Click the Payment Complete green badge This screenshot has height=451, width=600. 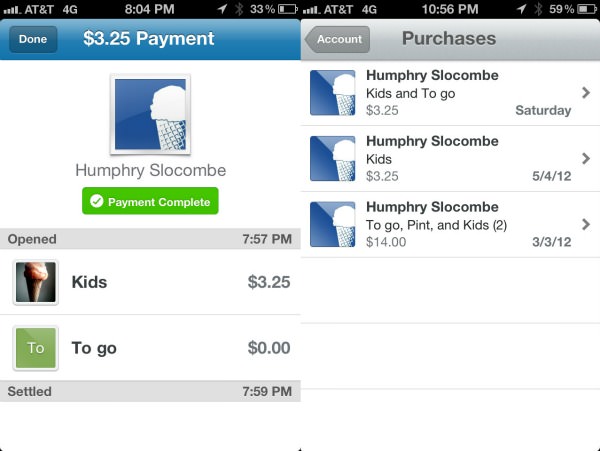[x=150, y=201]
